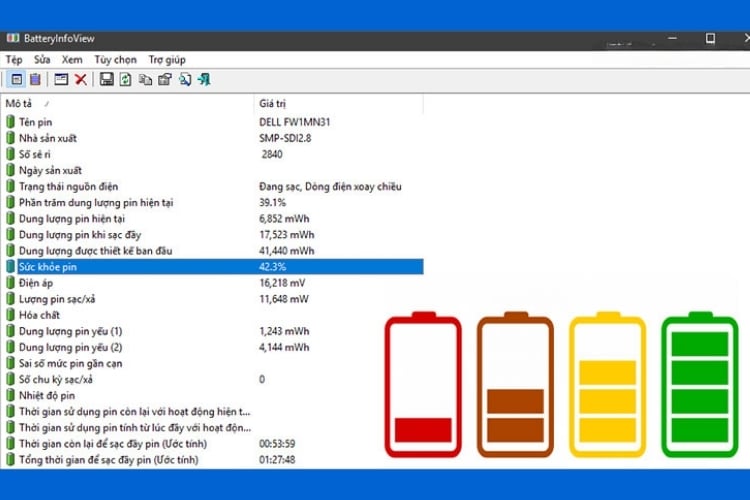The height and width of the screenshot is (500, 750).
Task: Open the Tùy chọn menu
Action: tap(115, 59)
